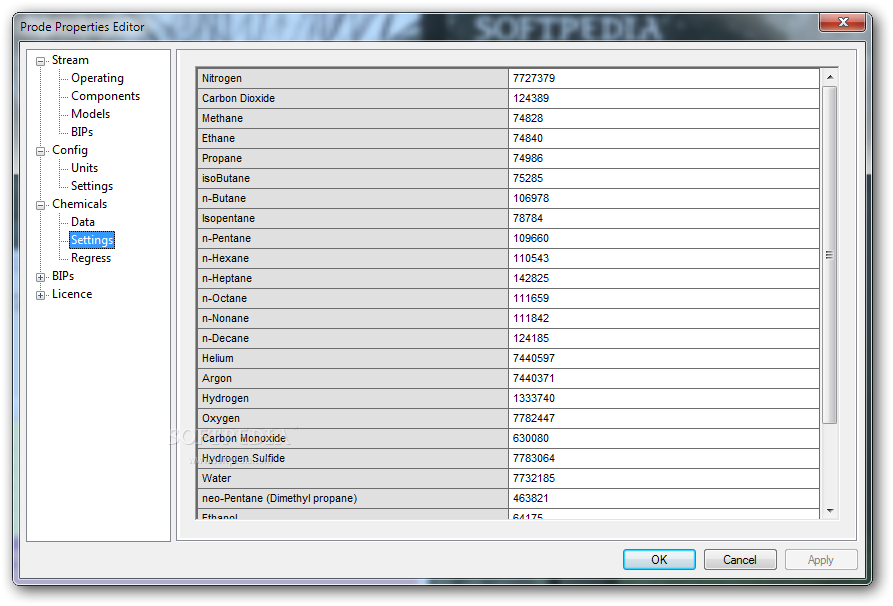Edit Carbon Dioxide value 124389
Image resolution: width=893 pixels, height=606 pixels.
coord(663,98)
